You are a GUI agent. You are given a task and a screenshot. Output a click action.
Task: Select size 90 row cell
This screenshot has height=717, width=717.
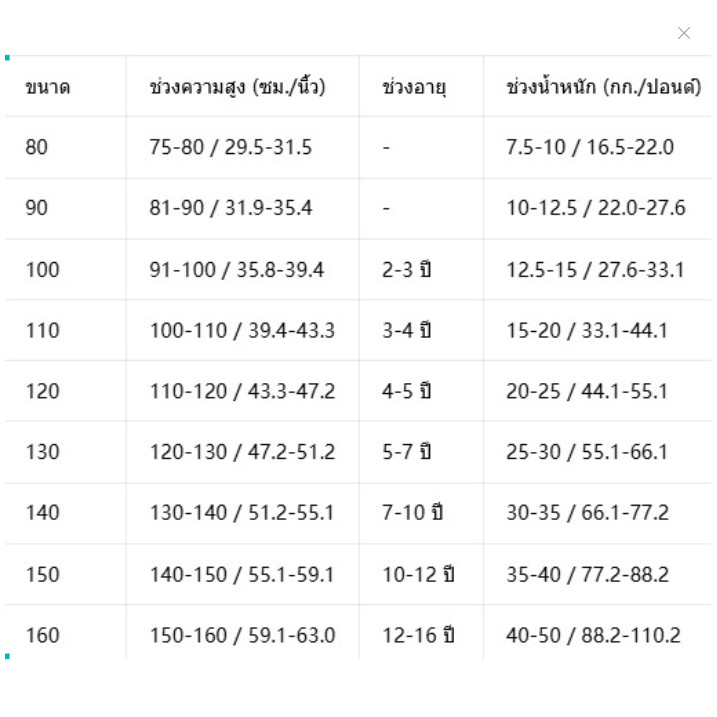[x=37, y=208]
